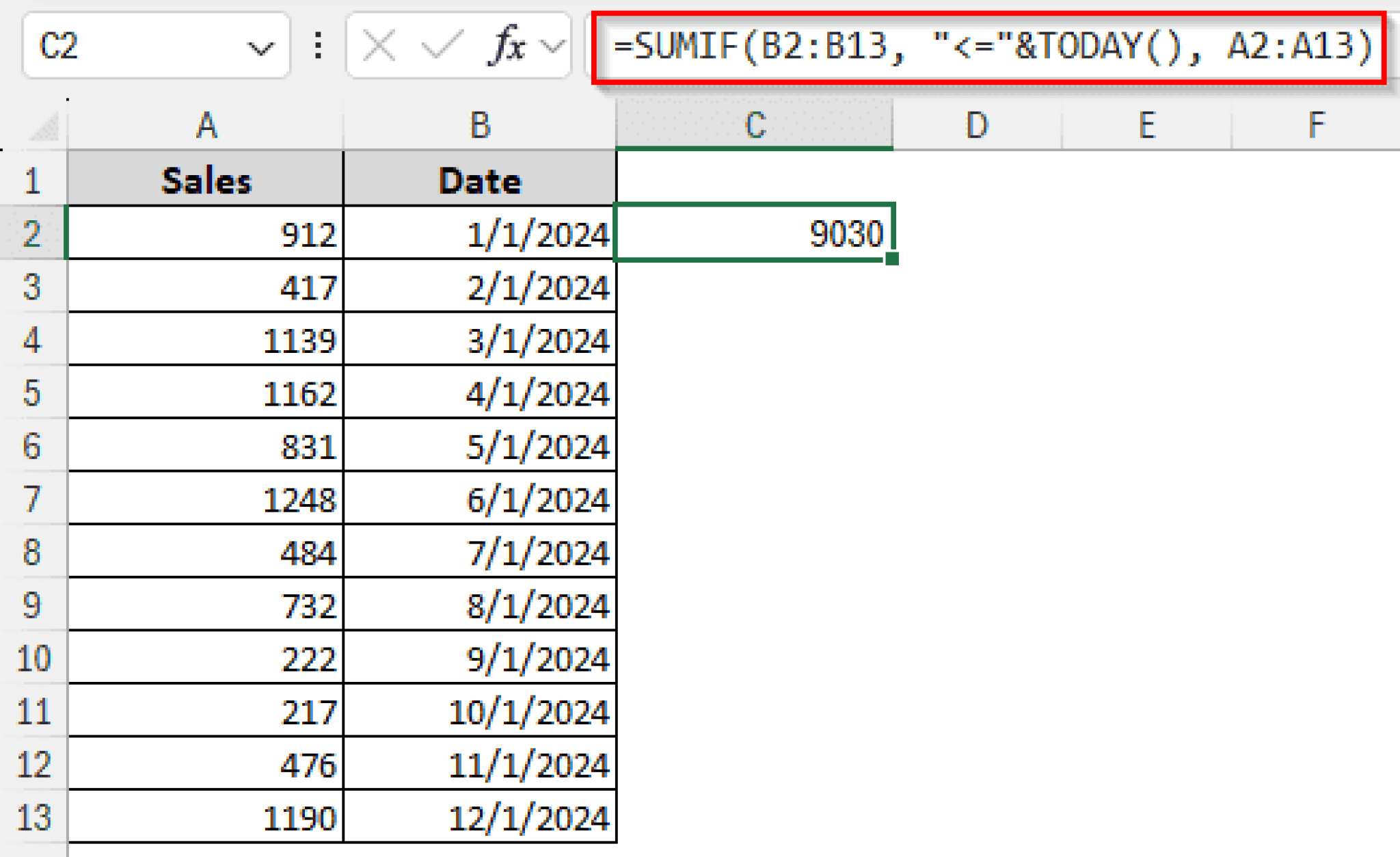The height and width of the screenshot is (857, 1400).
Task: Select row 13 header
Action: tap(32, 817)
